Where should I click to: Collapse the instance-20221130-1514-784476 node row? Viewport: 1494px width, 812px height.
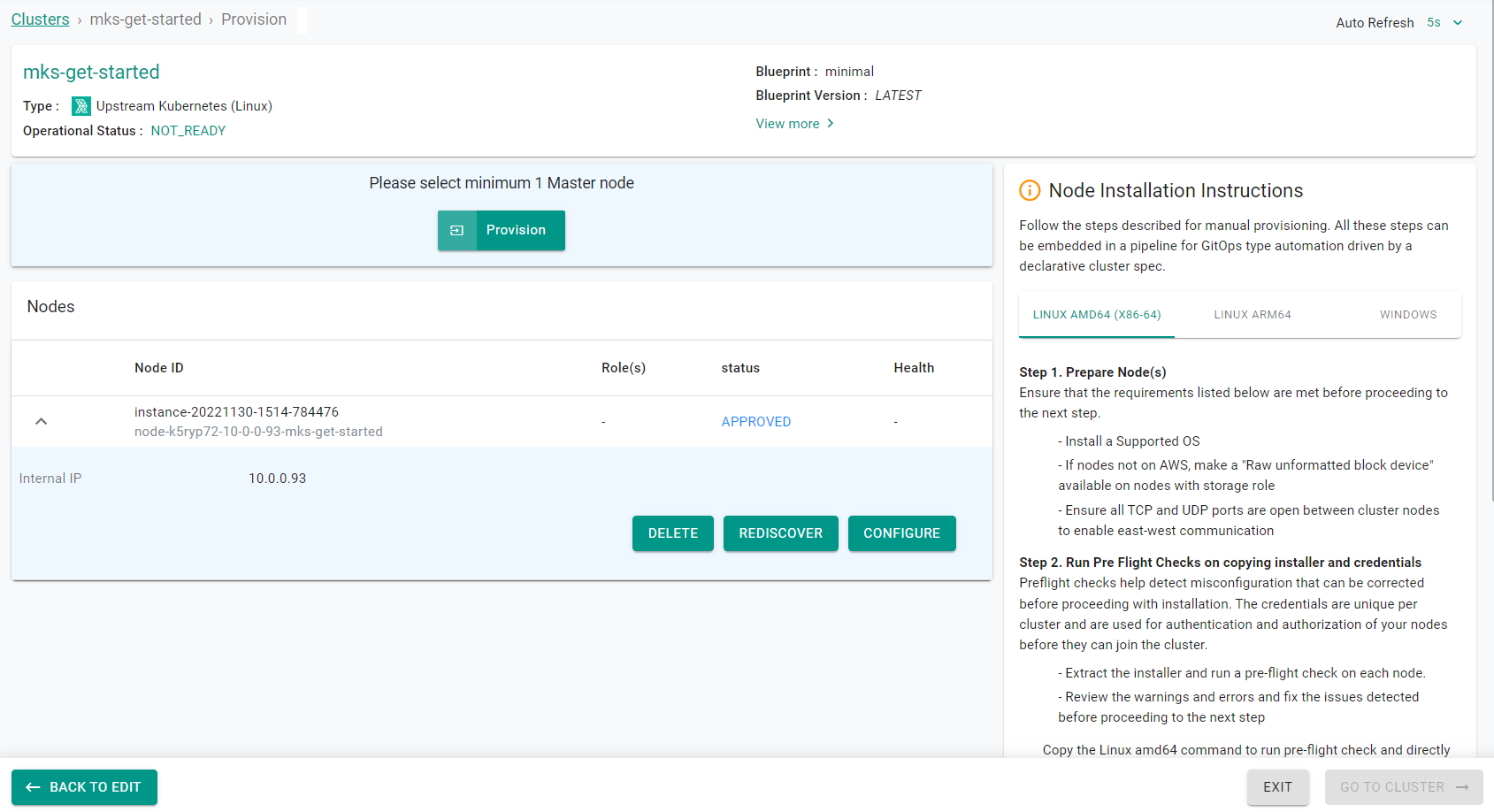click(41, 421)
